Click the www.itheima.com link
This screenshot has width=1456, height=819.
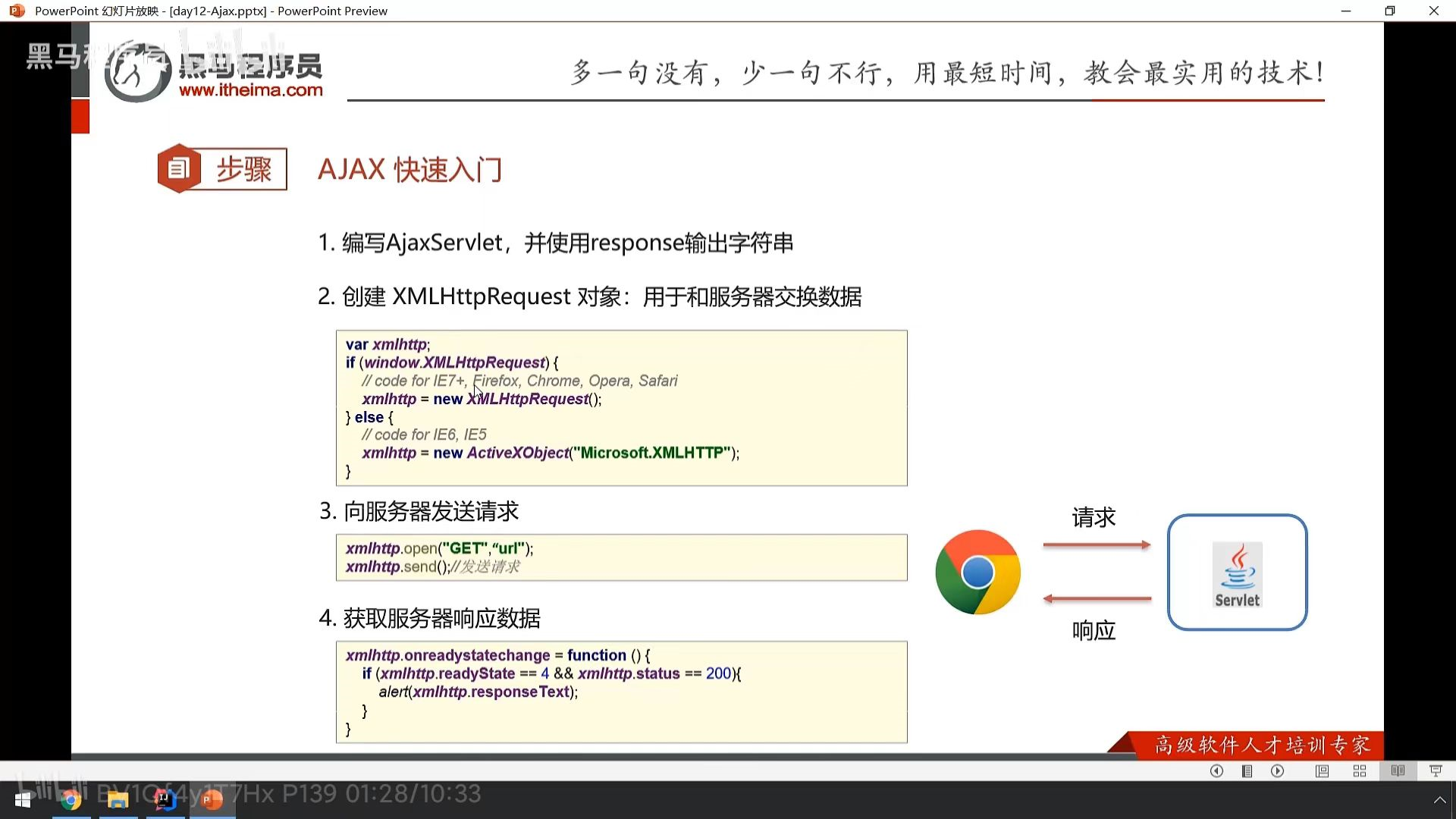[x=250, y=90]
